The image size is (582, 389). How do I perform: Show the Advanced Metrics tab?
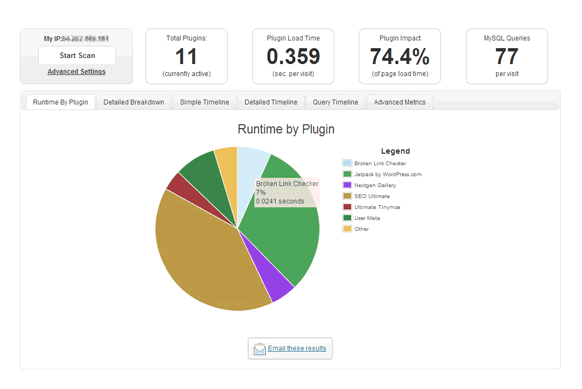click(x=400, y=102)
